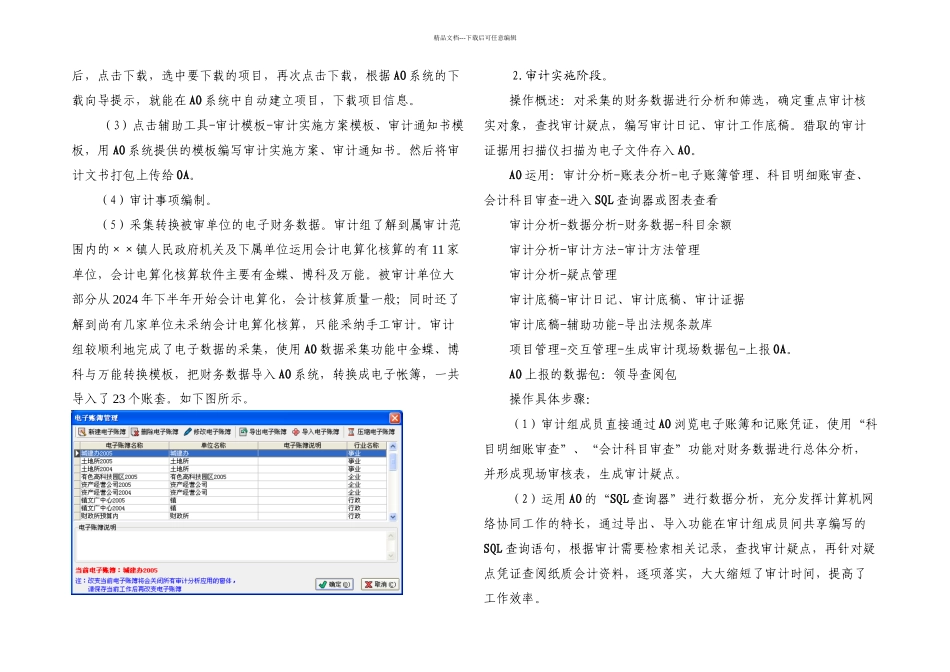Click the 导入电子账簿 toolbar button

(315, 432)
